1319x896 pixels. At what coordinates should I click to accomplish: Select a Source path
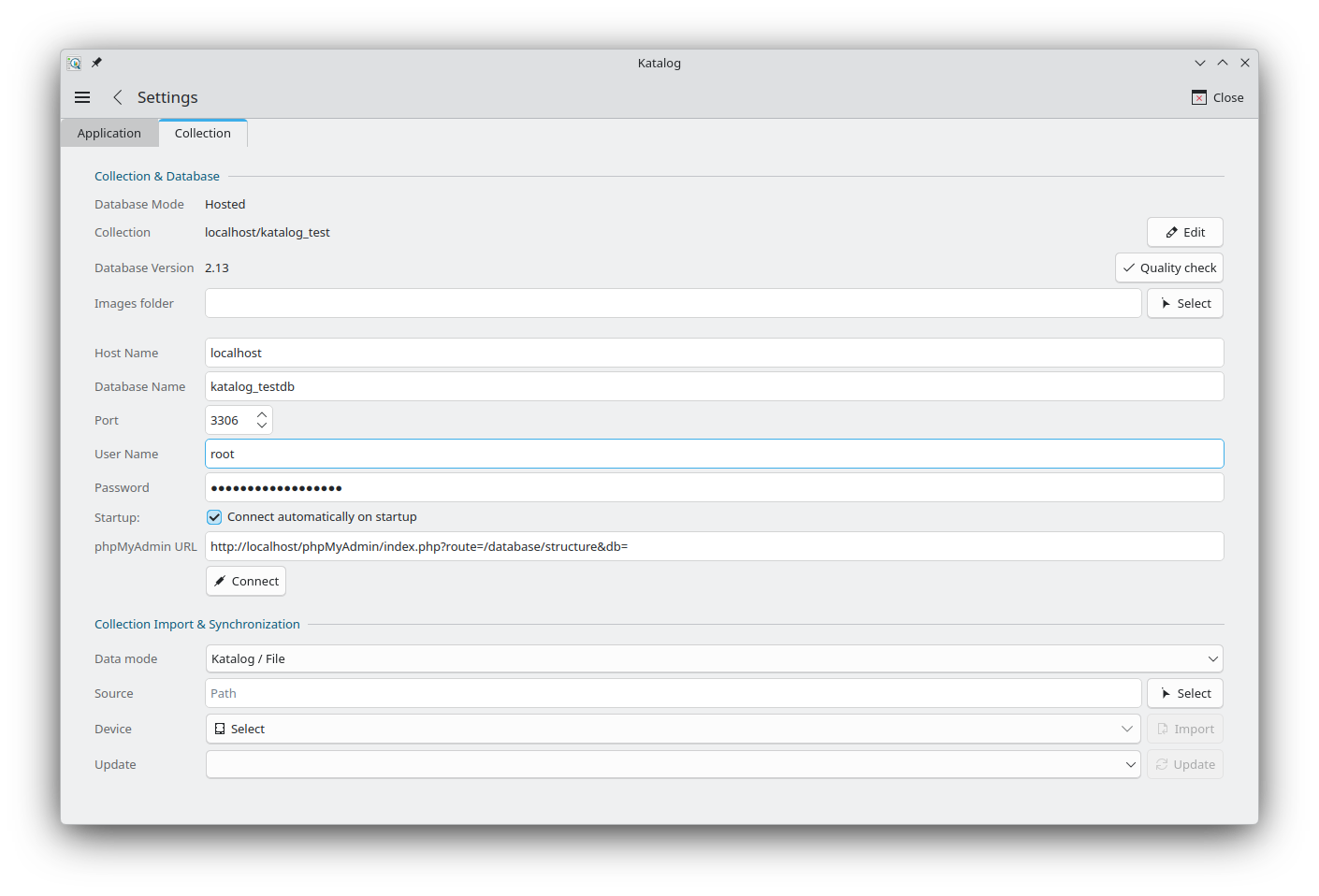point(1185,693)
